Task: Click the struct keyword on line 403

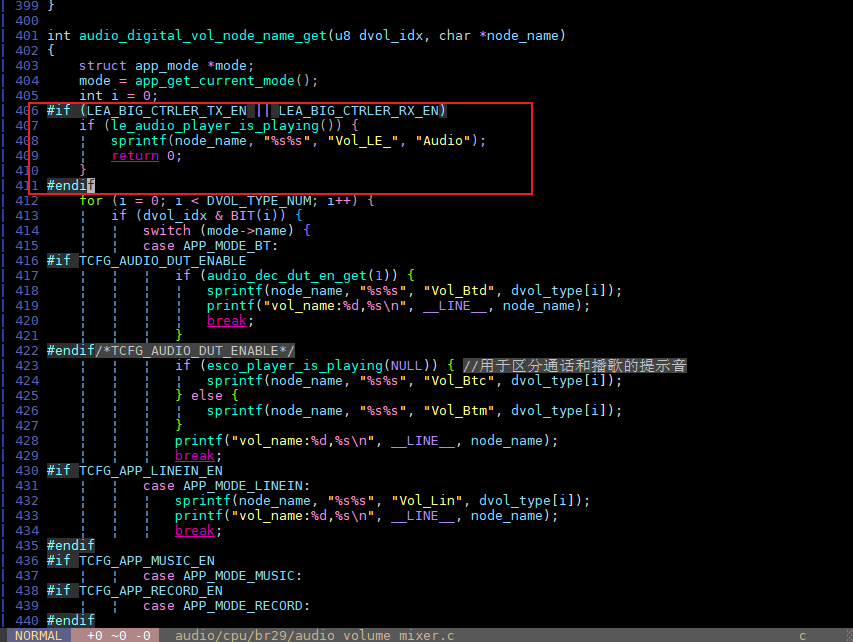Action: (103, 66)
